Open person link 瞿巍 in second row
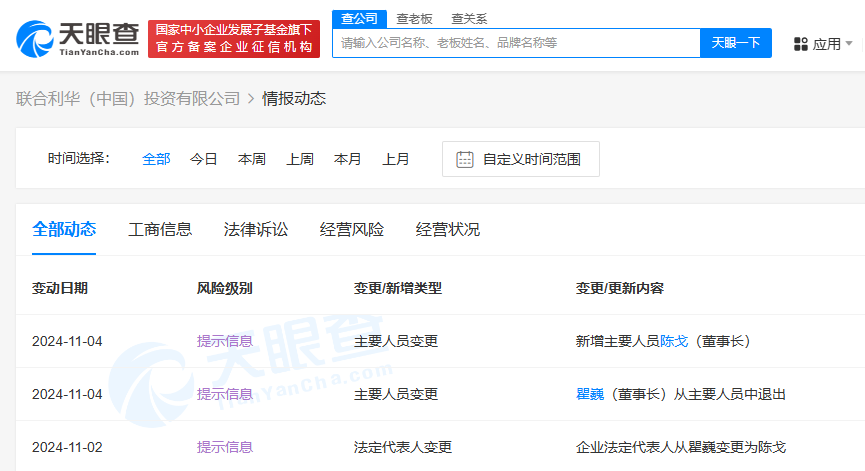This screenshot has width=865, height=471. (x=590, y=394)
